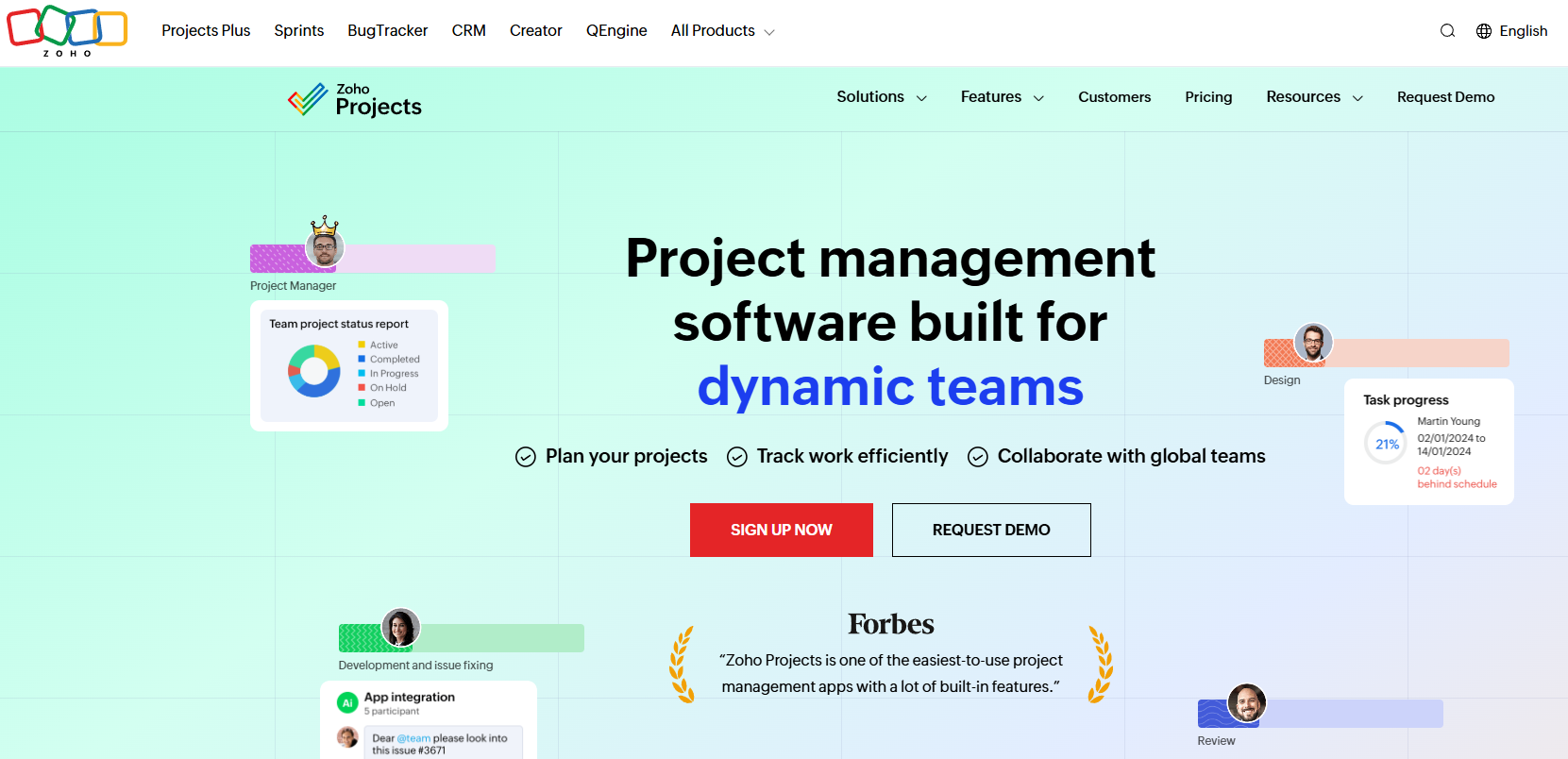
Task: Click the date range 02/01/2024 to 14/01/2024
Action: tap(1451, 445)
